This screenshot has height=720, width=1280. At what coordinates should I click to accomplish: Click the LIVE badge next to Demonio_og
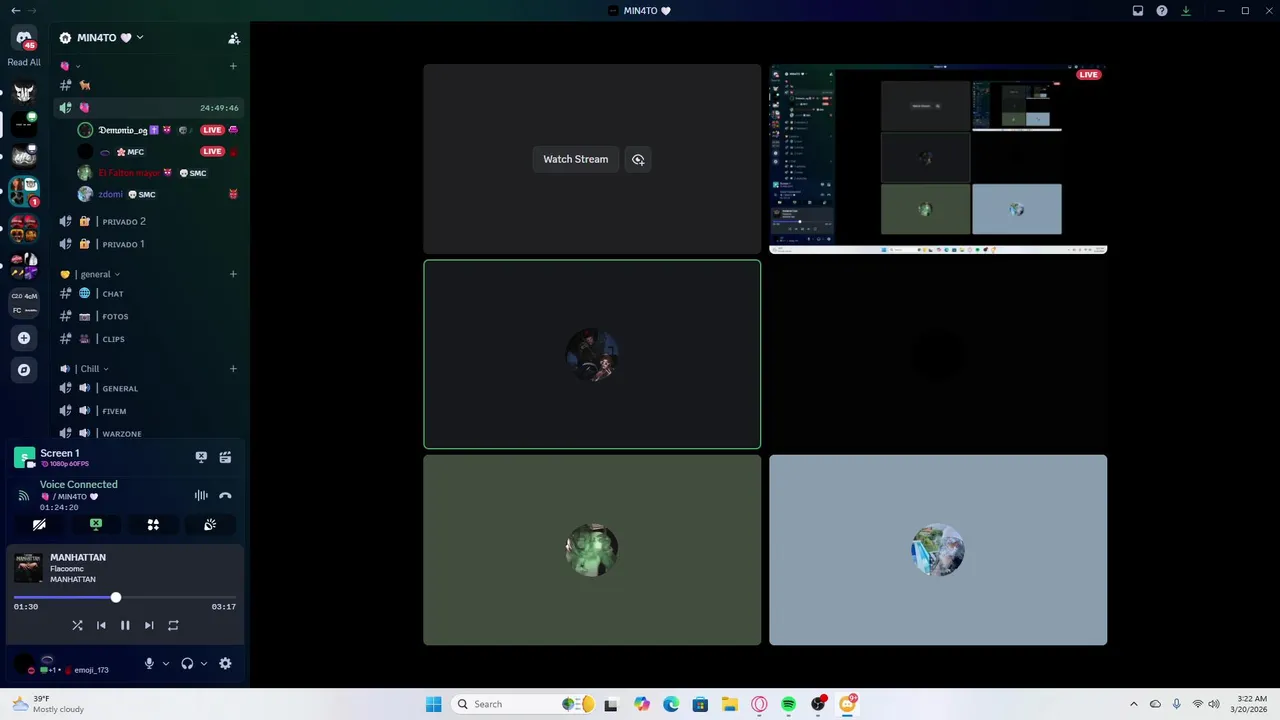(212, 130)
